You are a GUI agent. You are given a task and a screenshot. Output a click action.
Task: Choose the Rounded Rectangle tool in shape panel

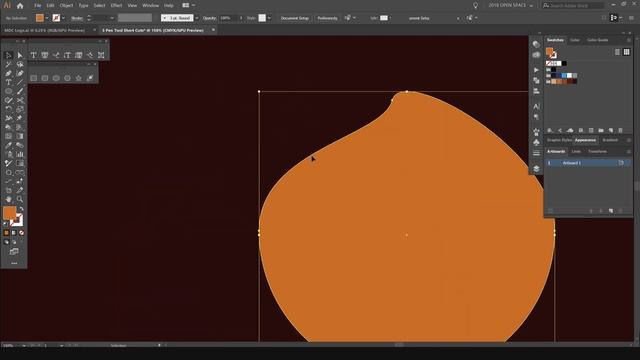click(45, 78)
